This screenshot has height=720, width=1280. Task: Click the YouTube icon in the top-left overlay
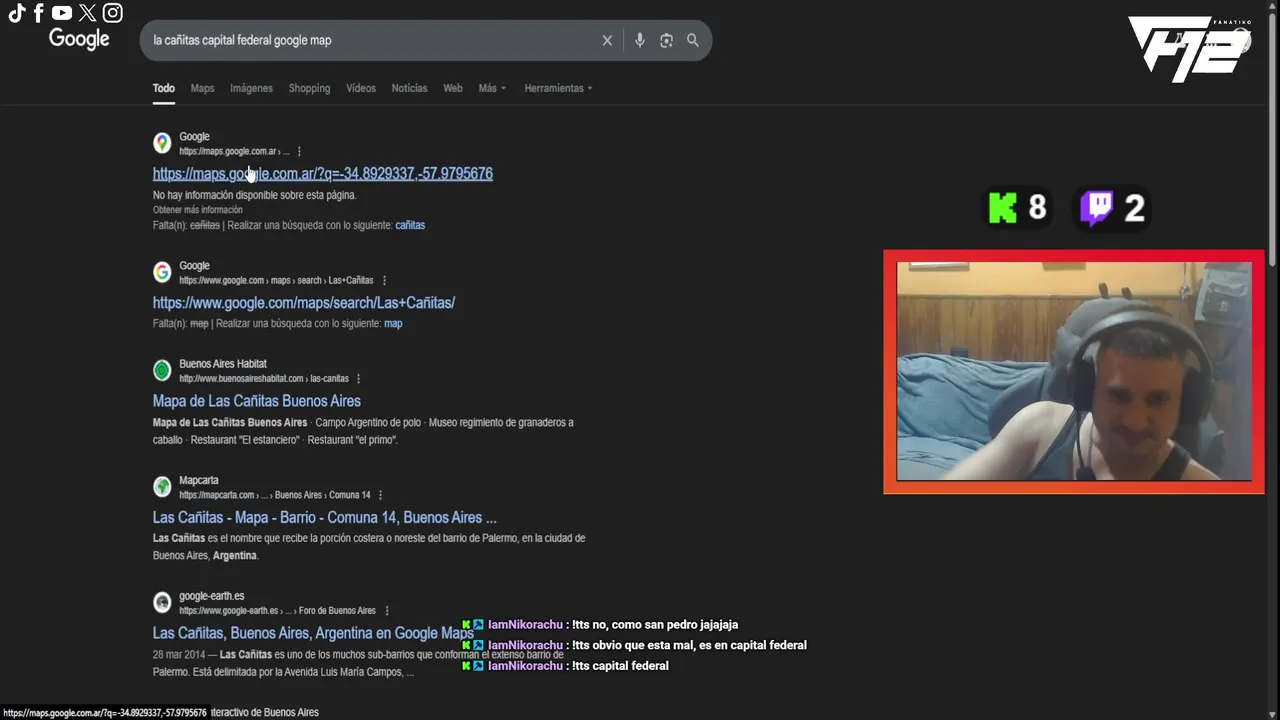tap(62, 13)
